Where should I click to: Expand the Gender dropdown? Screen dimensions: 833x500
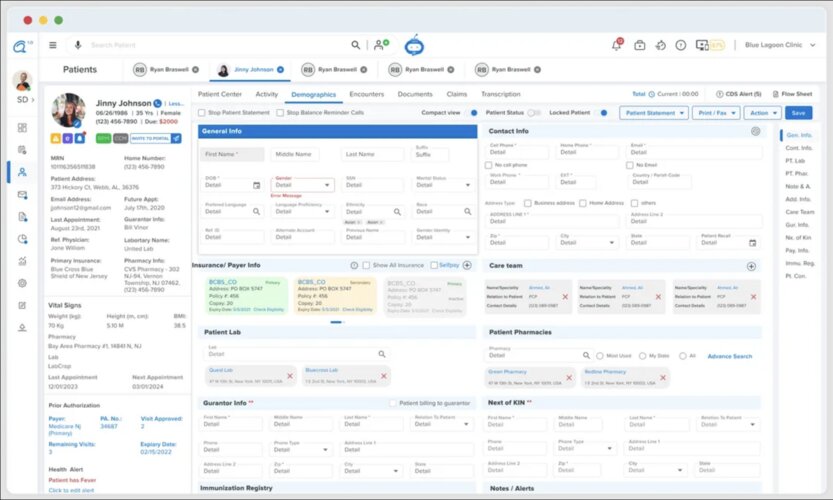pos(328,185)
